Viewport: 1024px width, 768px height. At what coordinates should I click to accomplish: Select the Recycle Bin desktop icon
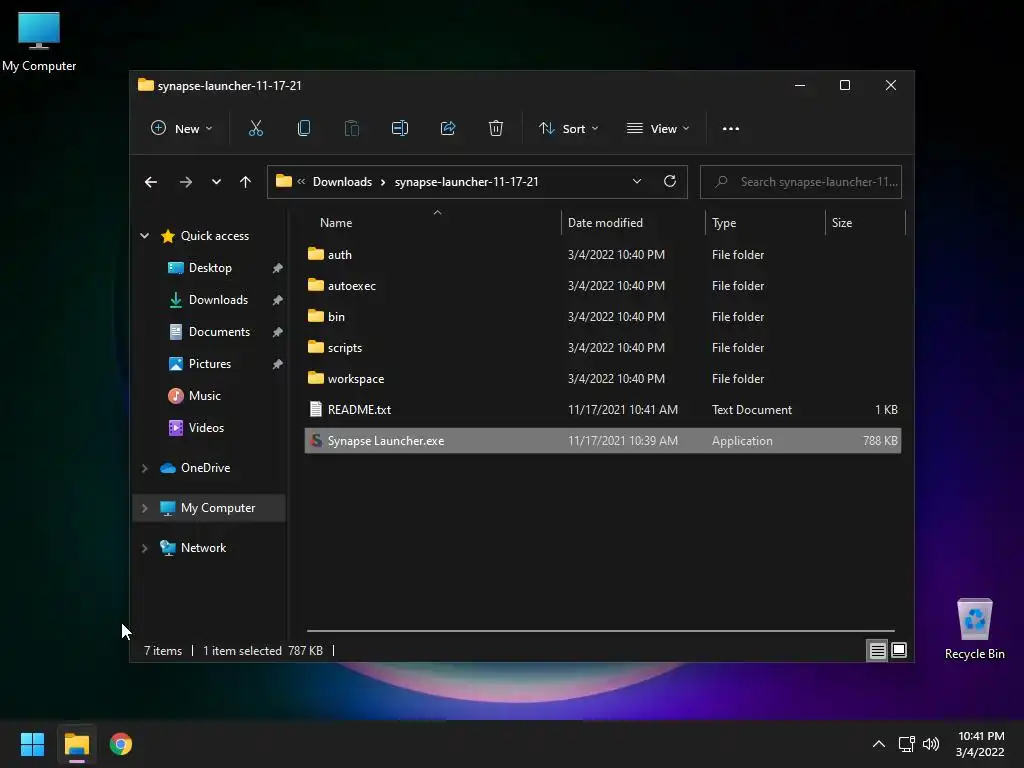click(974, 630)
